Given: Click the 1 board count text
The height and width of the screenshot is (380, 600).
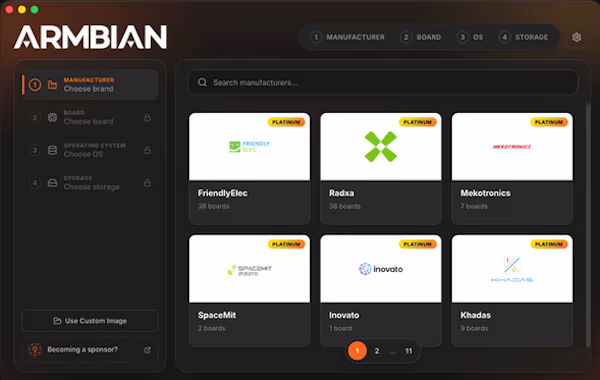Looking at the screenshot, I should coord(340,328).
